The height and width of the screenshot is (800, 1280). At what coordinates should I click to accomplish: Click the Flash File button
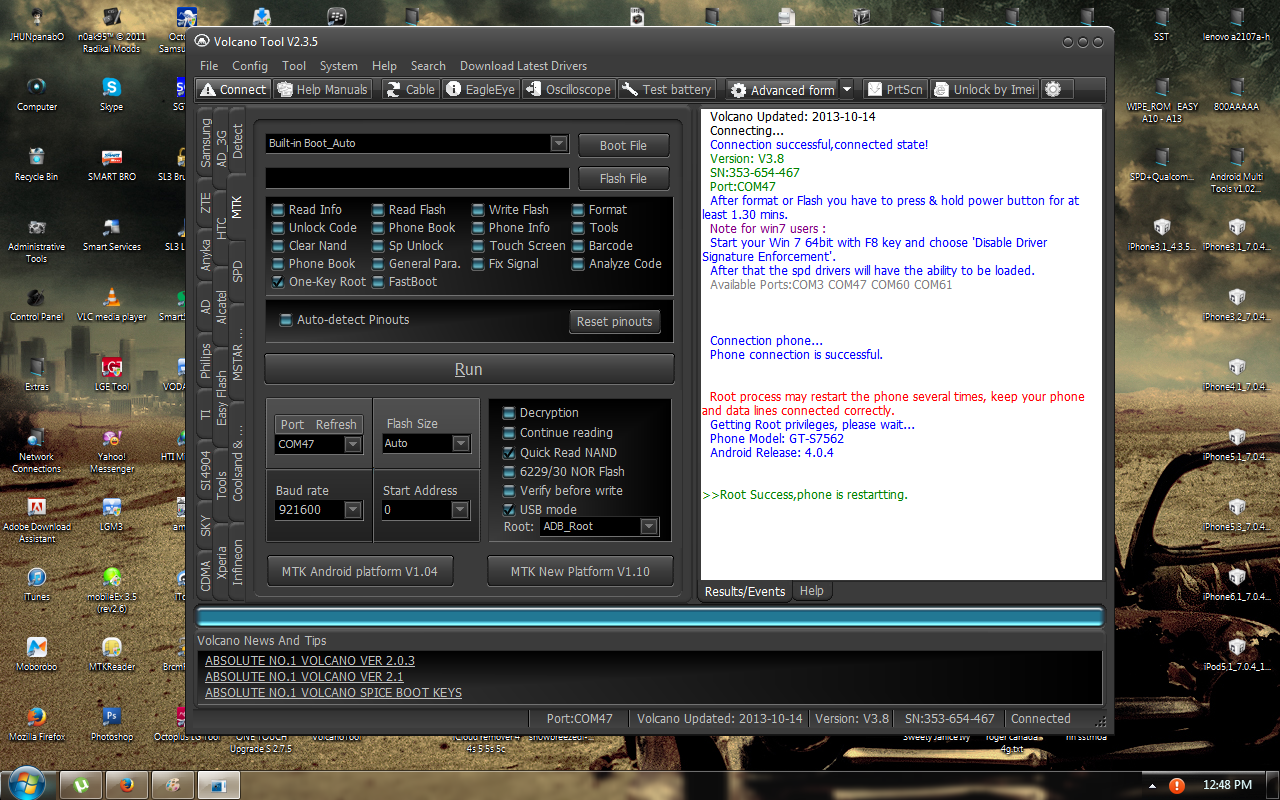(x=623, y=178)
